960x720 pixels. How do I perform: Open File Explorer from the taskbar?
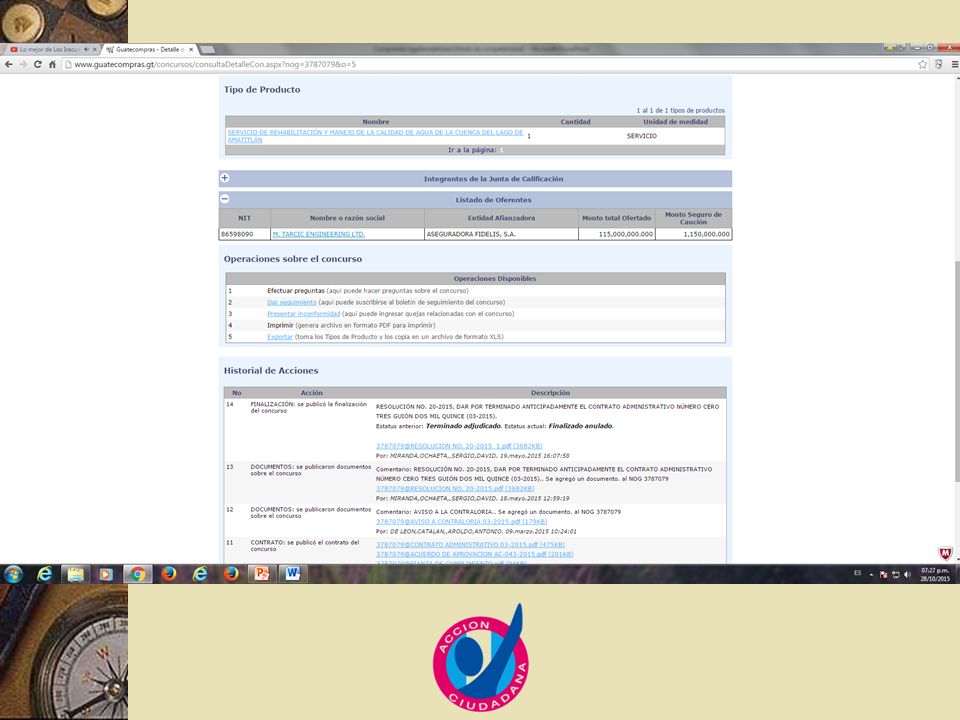(75, 574)
